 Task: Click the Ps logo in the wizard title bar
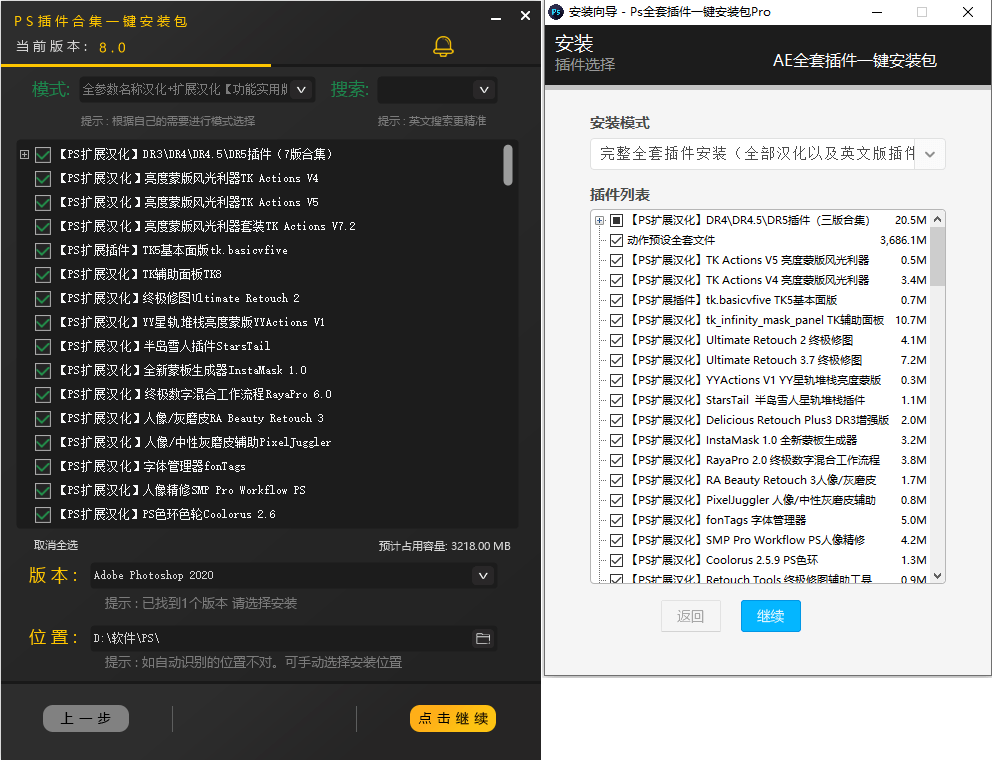557,11
